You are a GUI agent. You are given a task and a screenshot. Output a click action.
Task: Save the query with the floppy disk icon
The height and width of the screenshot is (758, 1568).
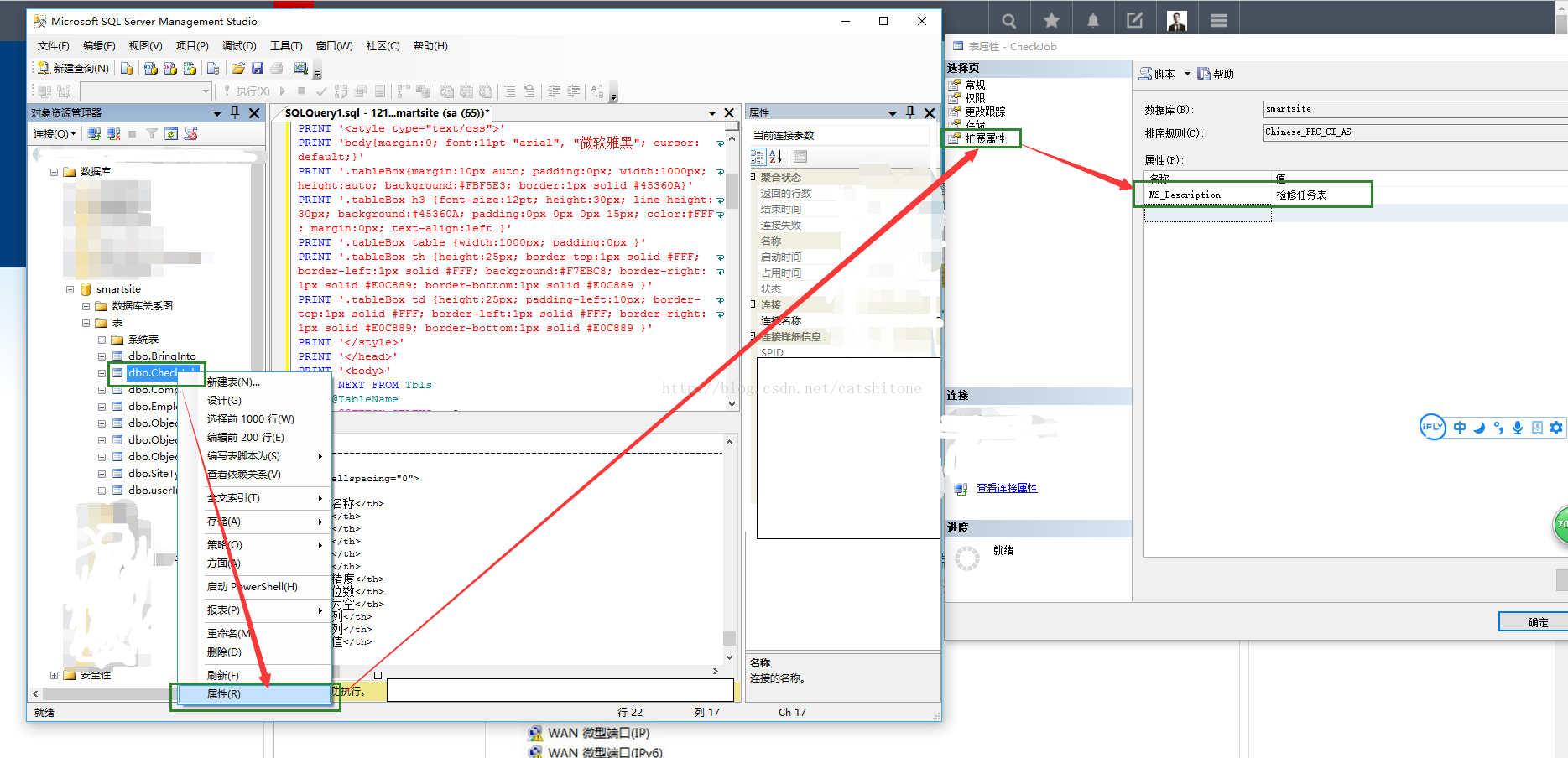point(258,68)
